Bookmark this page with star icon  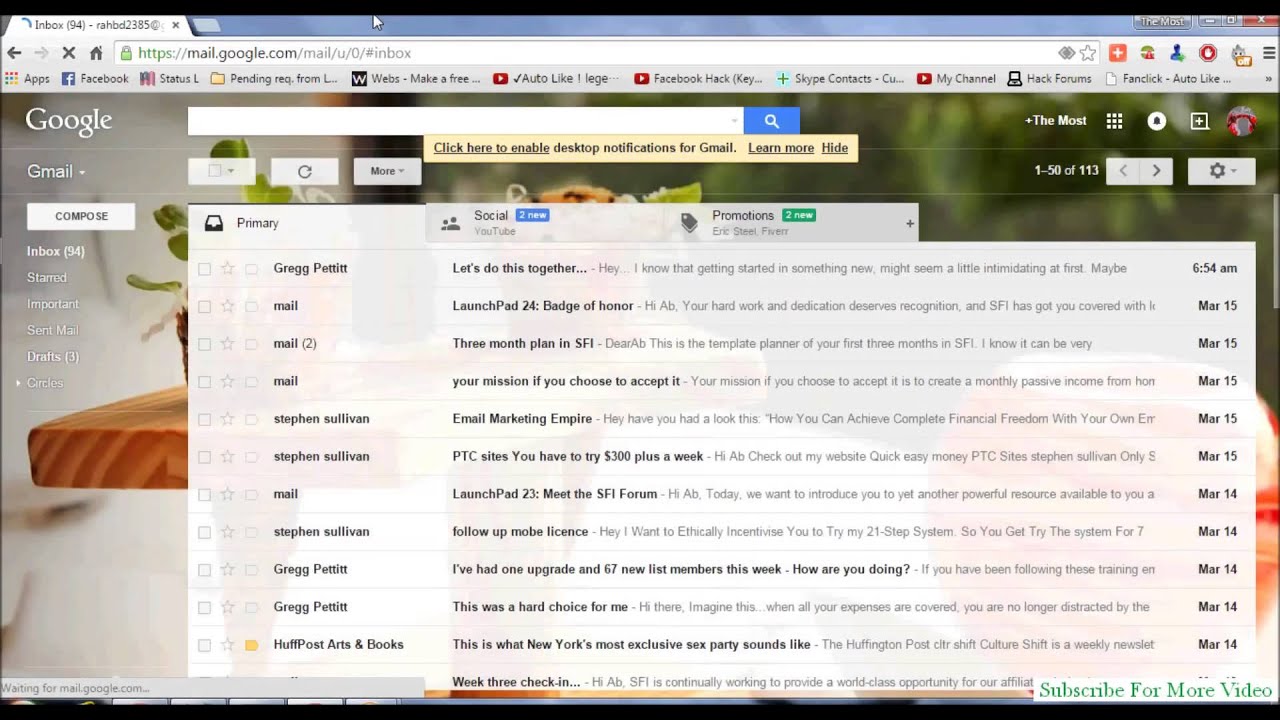click(x=1088, y=53)
